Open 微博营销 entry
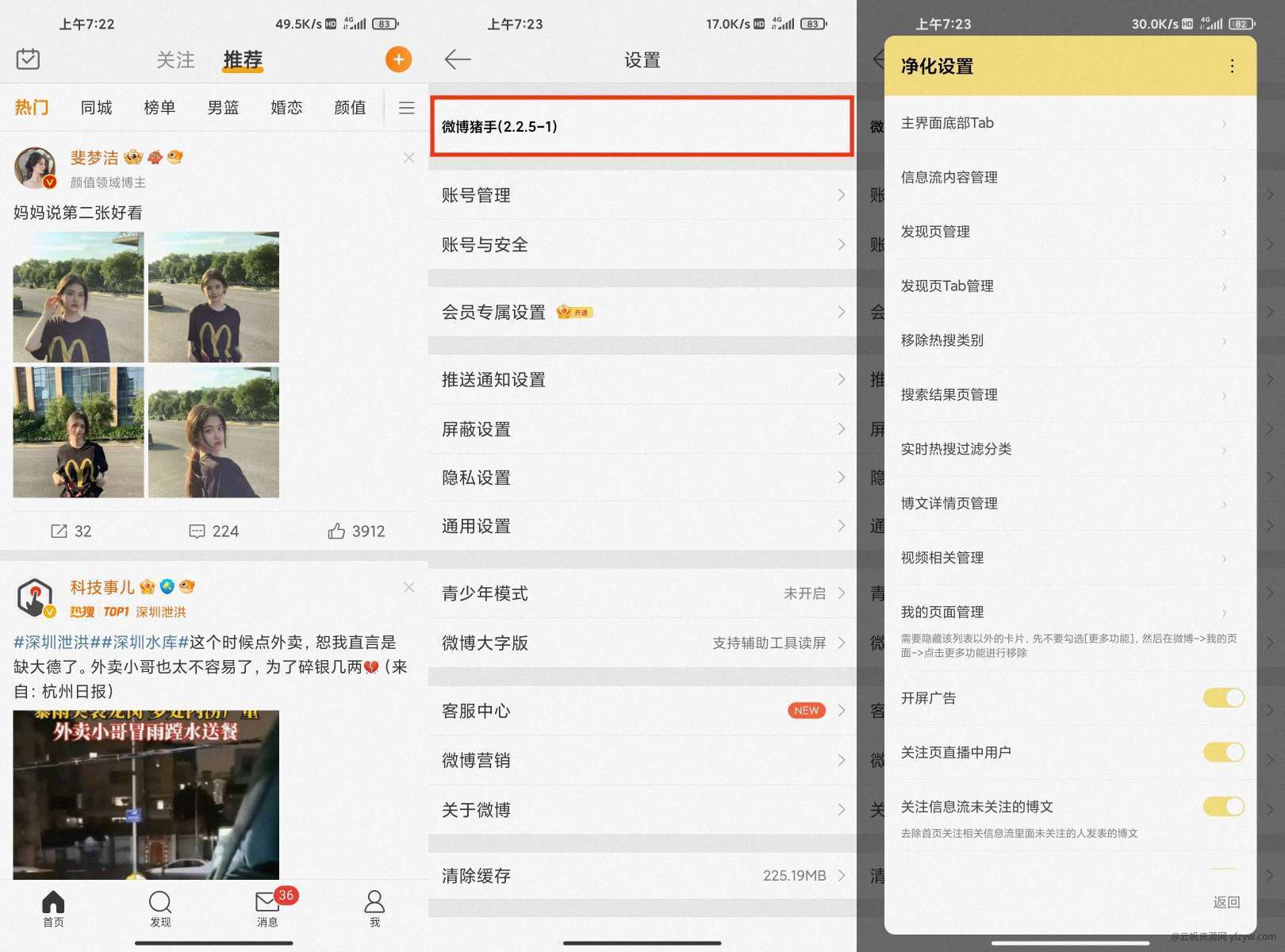The height and width of the screenshot is (952, 1285). pyautogui.click(x=642, y=760)
